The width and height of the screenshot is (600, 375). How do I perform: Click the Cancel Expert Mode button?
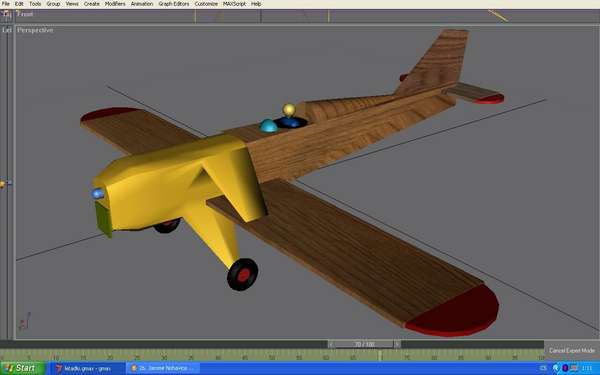[572, 351]
